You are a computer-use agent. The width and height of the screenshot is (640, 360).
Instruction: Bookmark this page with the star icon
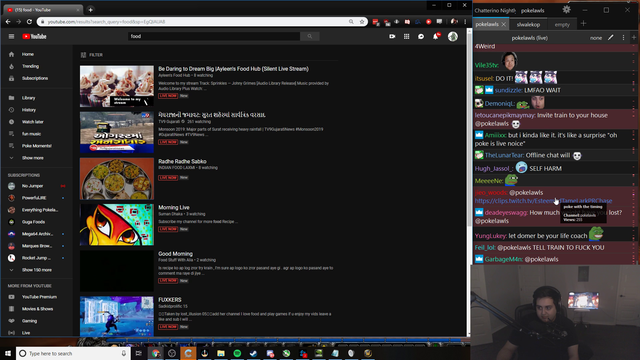coord(362,22)
